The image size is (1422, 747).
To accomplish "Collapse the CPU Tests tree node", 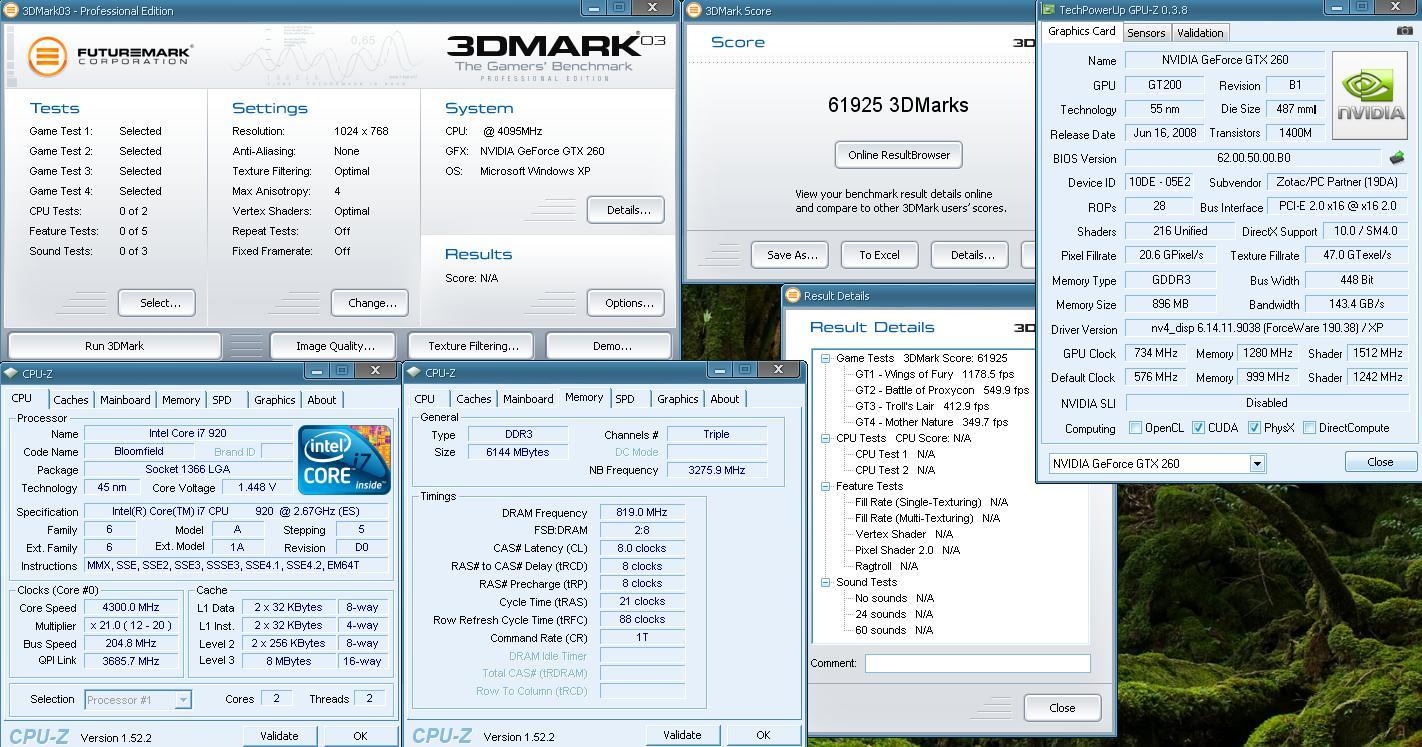I will [x=826, y=438].
